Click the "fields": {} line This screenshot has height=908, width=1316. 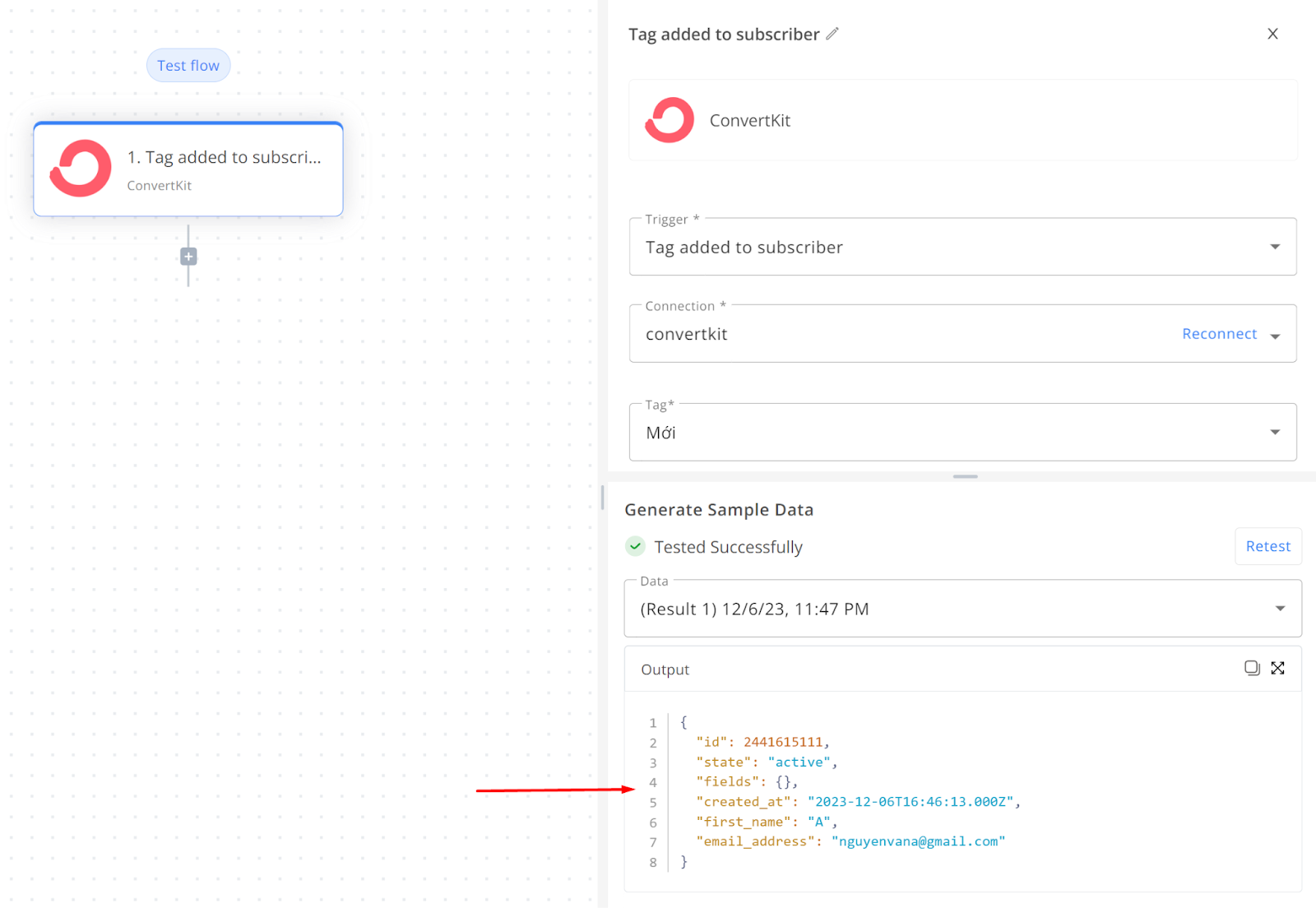(747, 782)
